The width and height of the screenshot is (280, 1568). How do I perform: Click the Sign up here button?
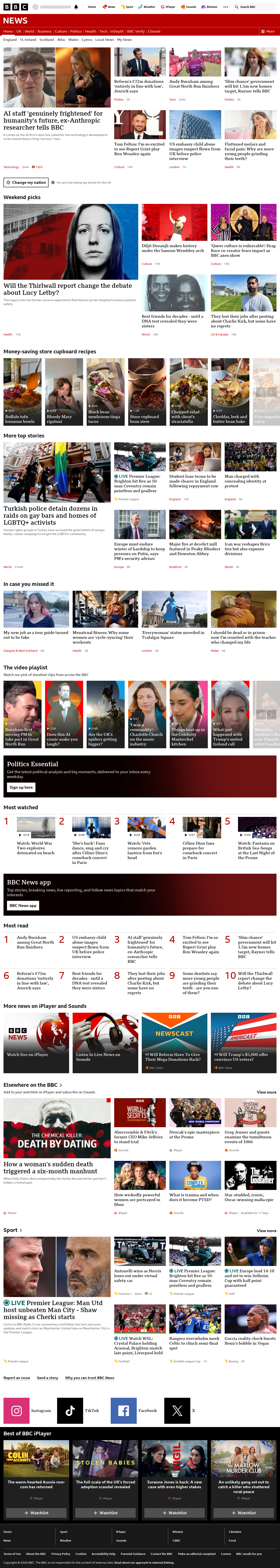(x=21, y=787)
